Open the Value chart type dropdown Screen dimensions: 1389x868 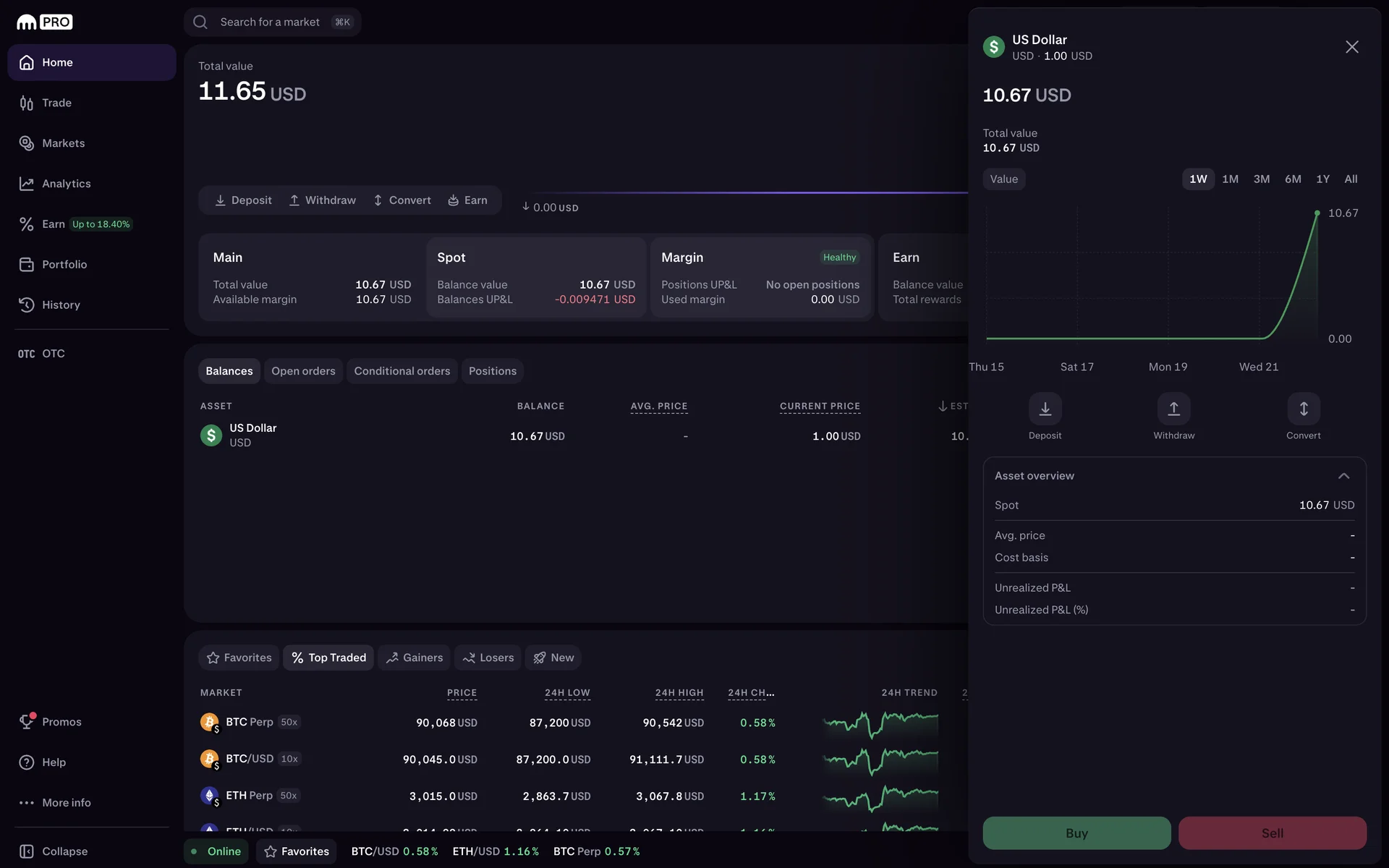tap(1003, 179)
